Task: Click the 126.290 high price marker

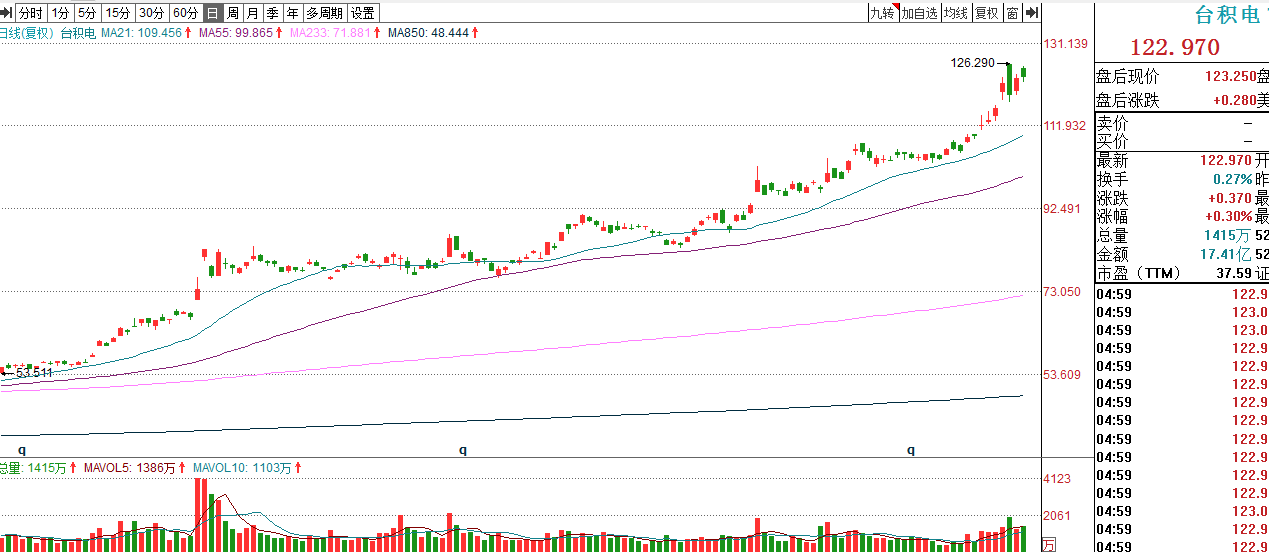Action: pos(972,63)
